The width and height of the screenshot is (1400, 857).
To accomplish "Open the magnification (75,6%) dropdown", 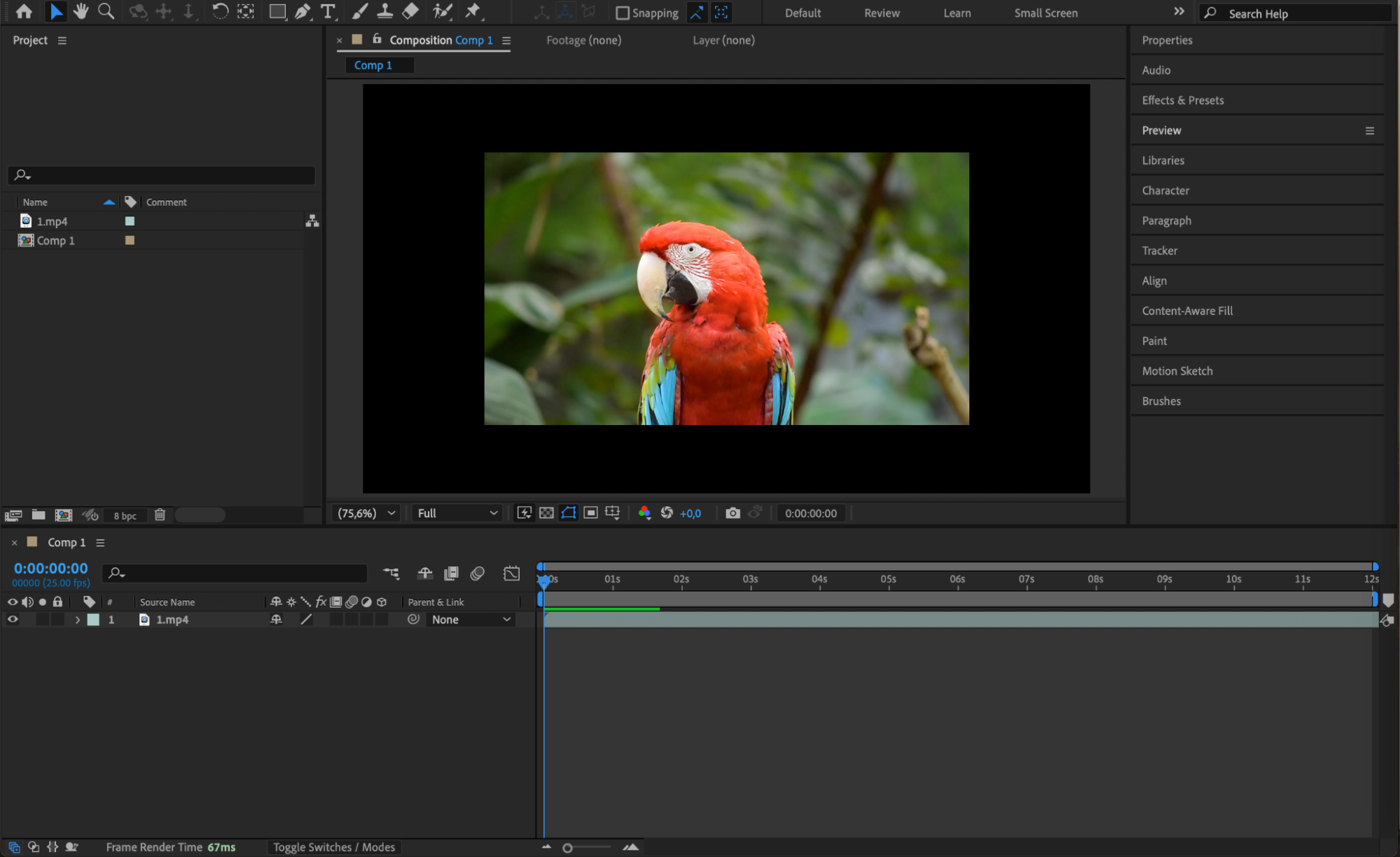I will point(366,513).
